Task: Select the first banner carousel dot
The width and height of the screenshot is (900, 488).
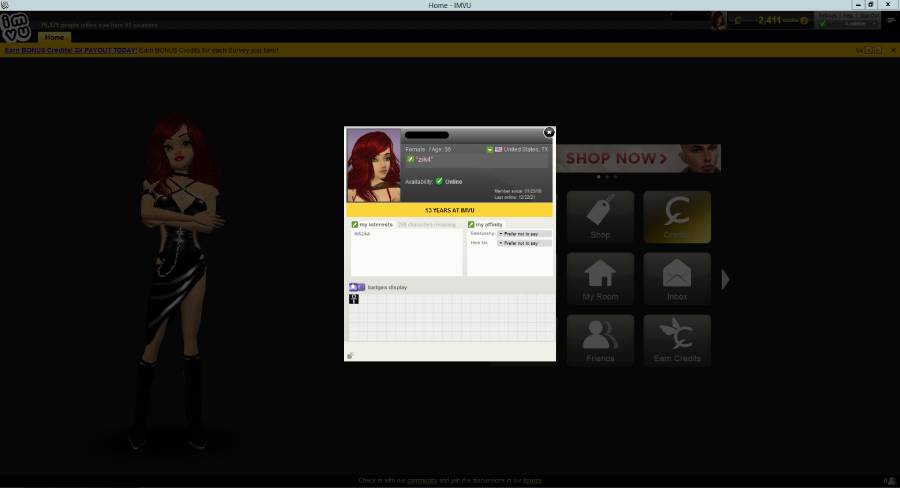Action: pos(599,177)
